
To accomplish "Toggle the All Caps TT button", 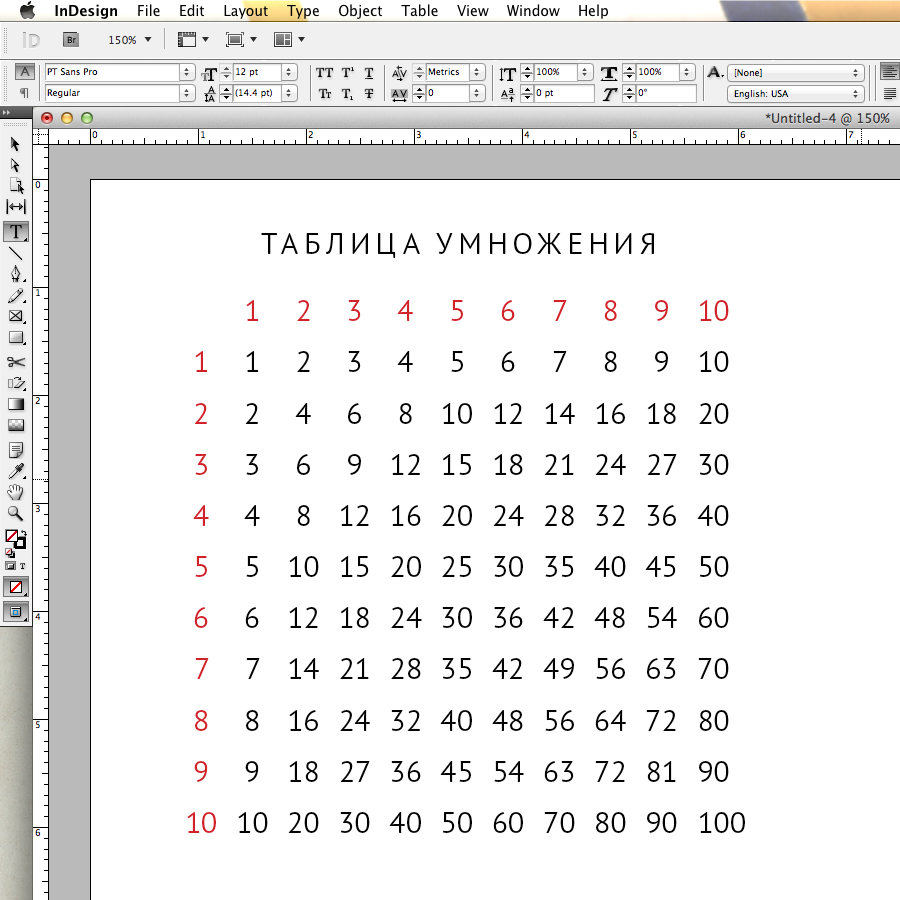I will [x=324, y=73].
